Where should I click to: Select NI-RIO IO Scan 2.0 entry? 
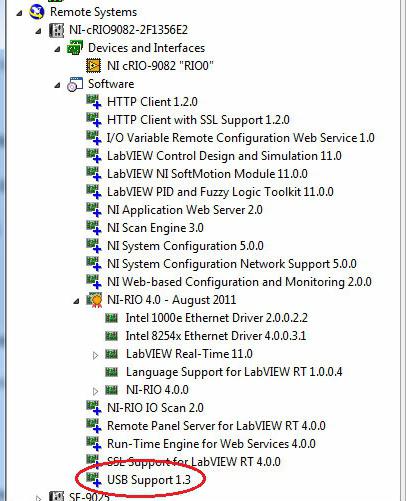155,408
